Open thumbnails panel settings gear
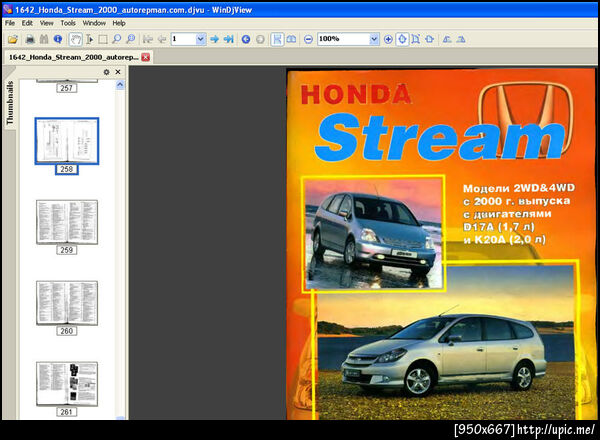Screen dimensions: 600x440 tap(106, 72)
